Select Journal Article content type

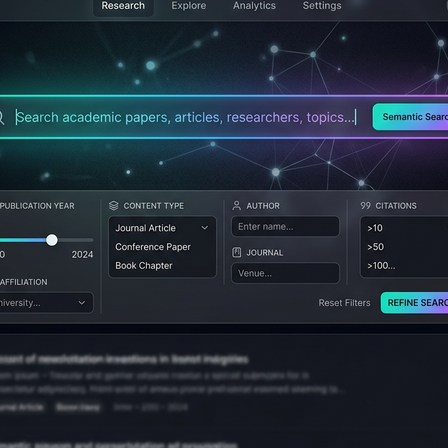click(145, 228)
